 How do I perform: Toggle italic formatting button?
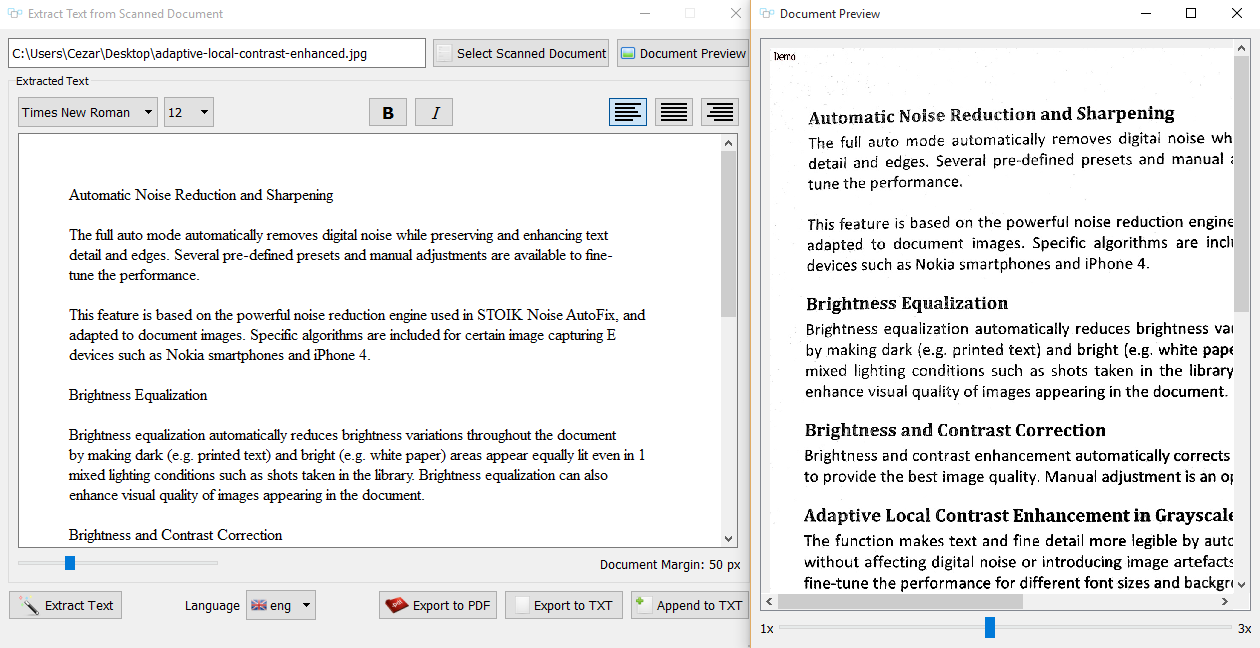click(x=434, y=112)
